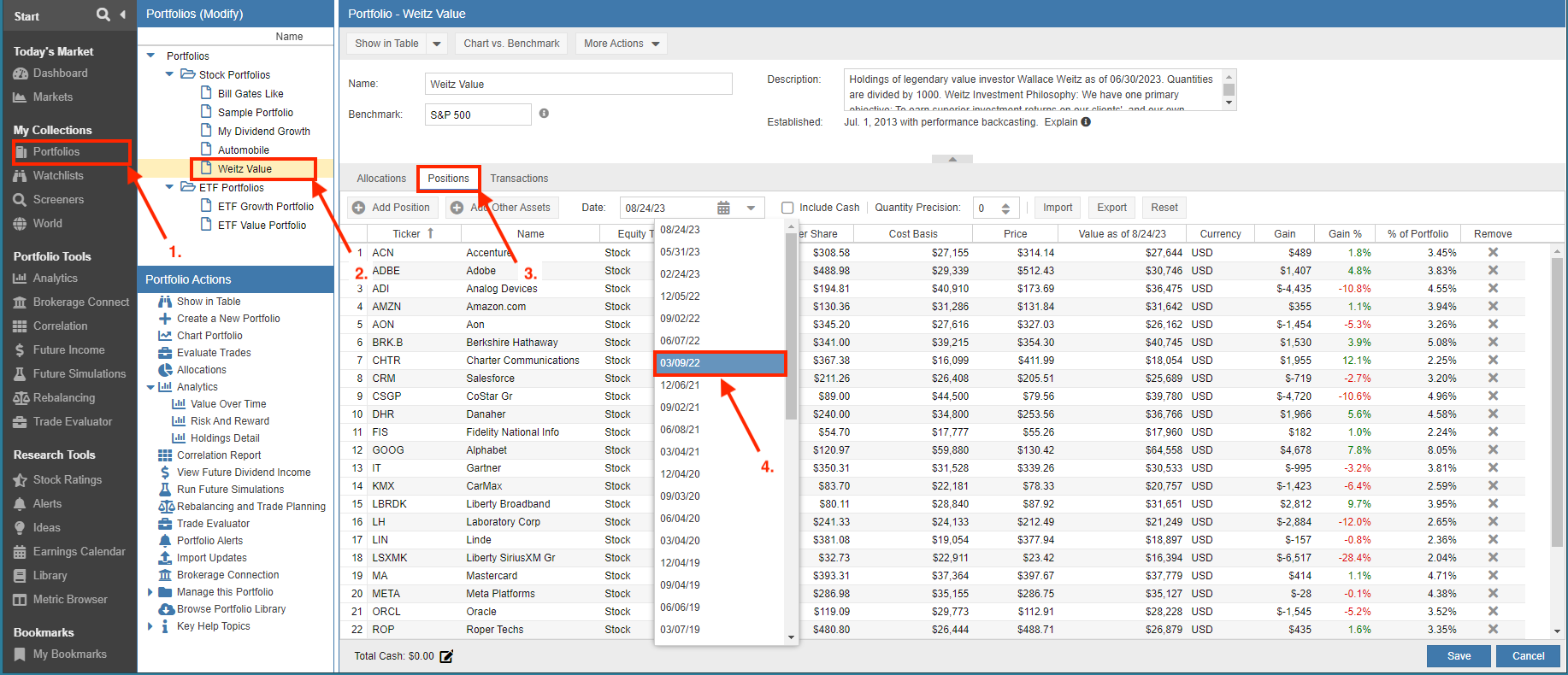Collapse the sidebar with the arrow icon
This screenshot has width=1568, height=675.
[x=123, y=15]
